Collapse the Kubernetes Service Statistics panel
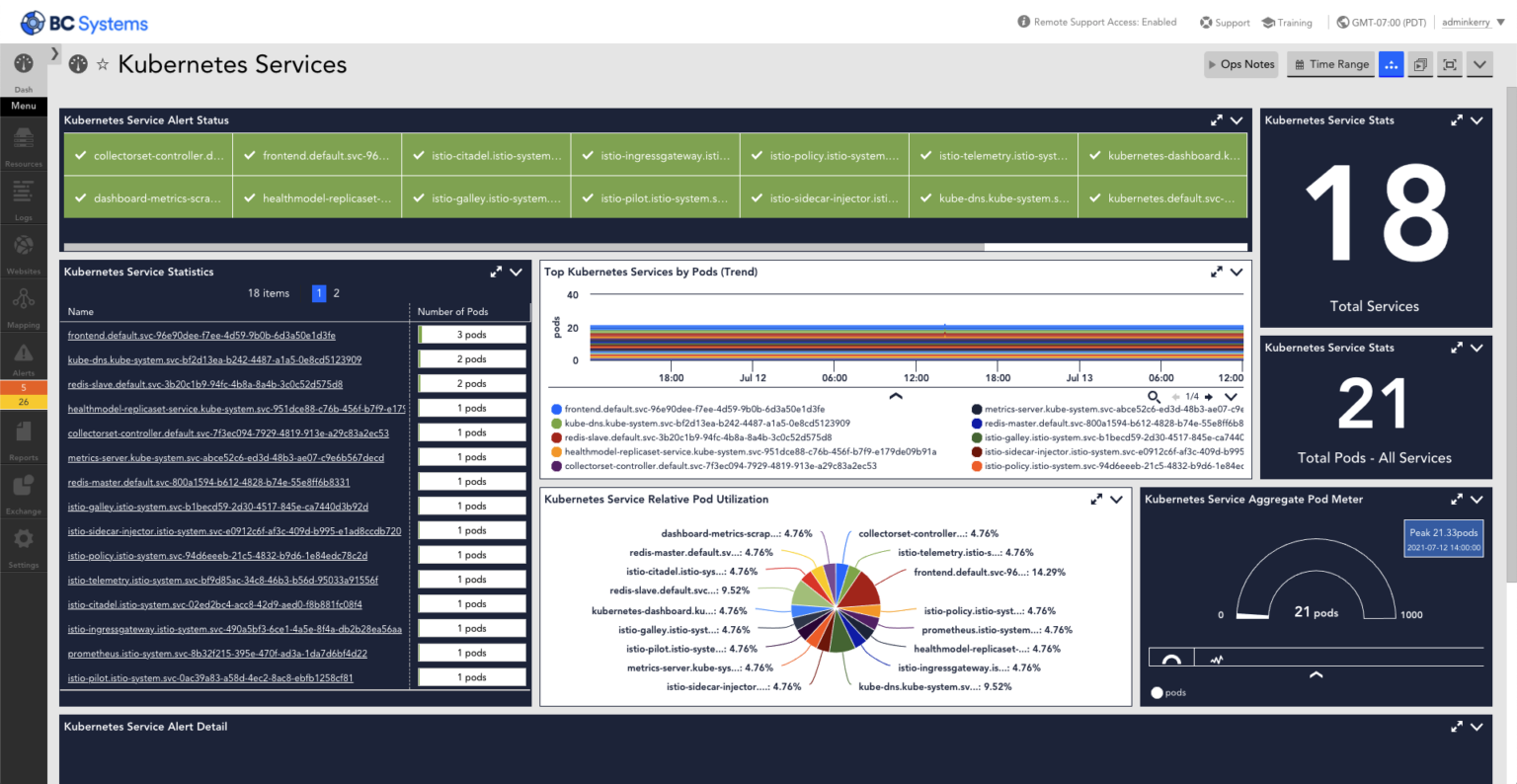This screenshot has height=784, width=1517. [x=515, y=272]
